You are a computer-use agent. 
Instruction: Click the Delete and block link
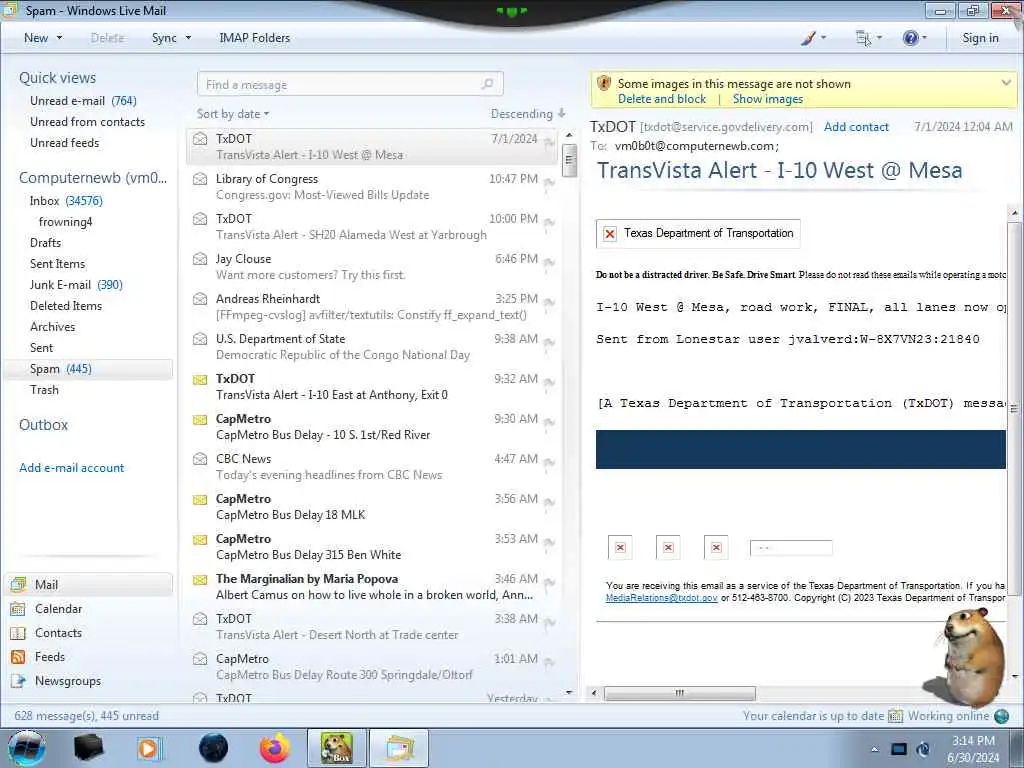[x=662, y=99]
